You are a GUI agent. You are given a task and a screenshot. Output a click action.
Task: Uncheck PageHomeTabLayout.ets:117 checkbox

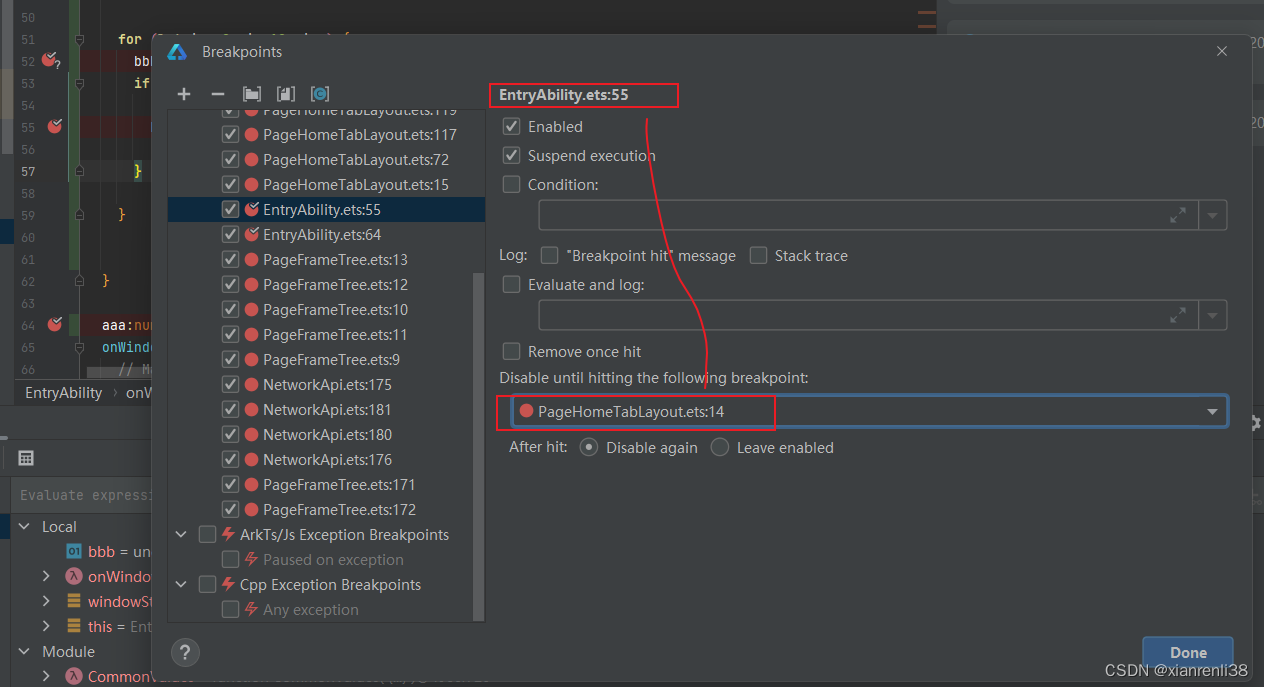(x=230, y=135)
